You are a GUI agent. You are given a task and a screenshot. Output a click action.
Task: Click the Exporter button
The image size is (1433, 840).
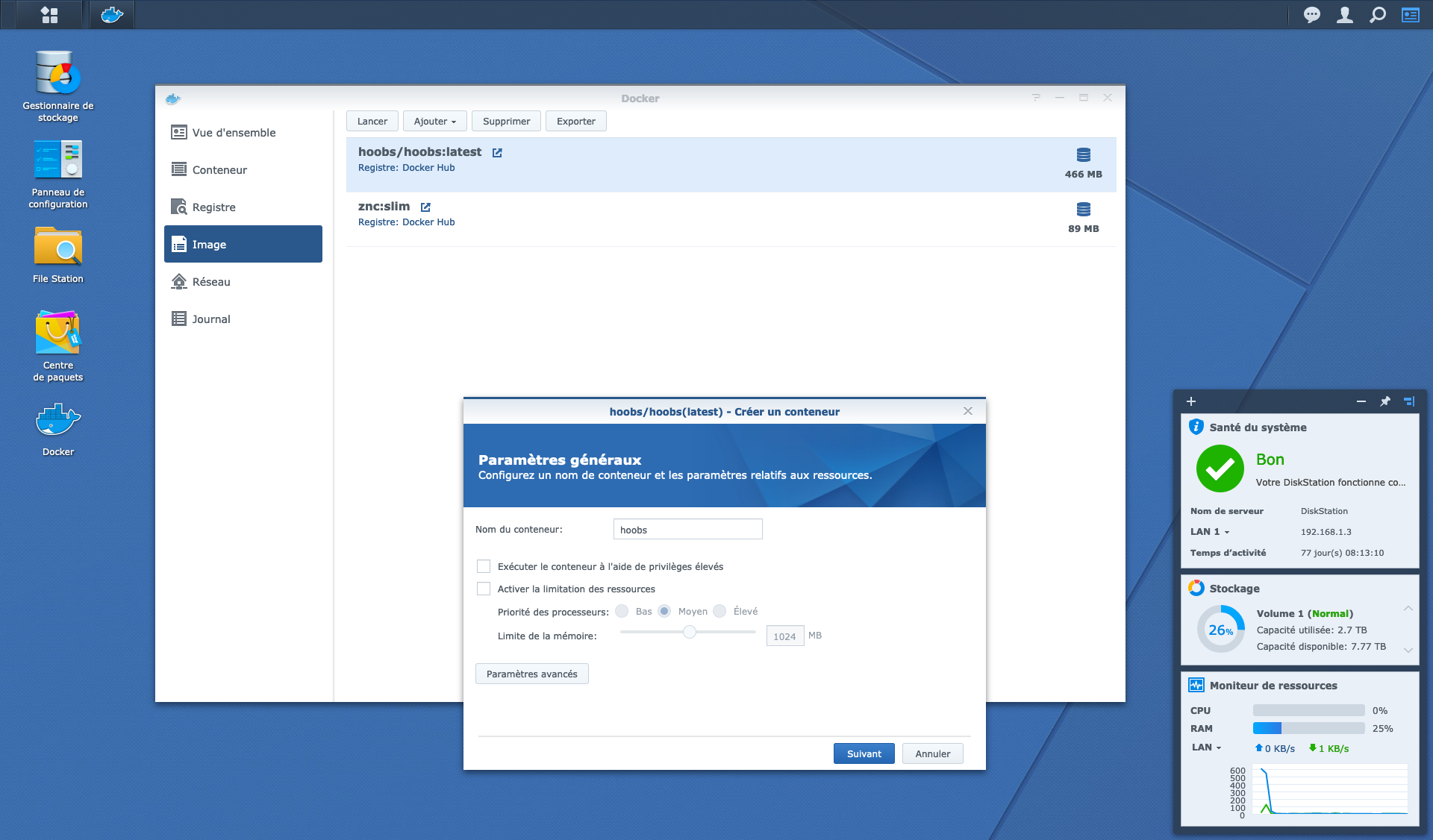pyautogui.click(x=576, y=121)
